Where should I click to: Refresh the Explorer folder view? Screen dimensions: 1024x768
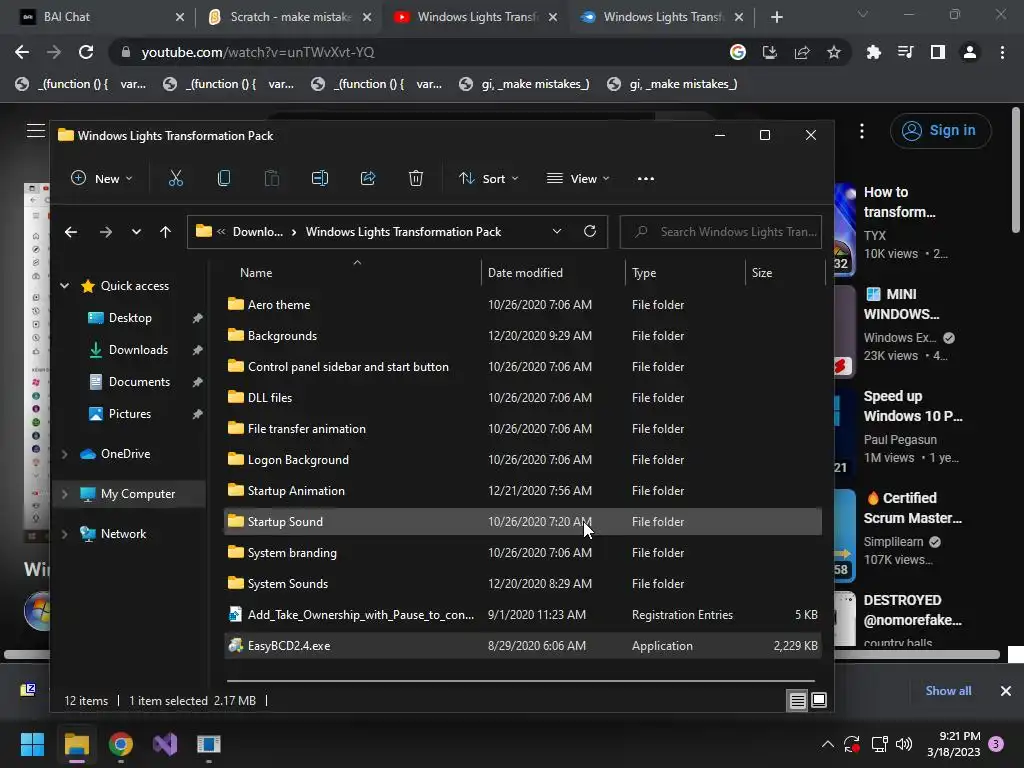tap(590, 231)
